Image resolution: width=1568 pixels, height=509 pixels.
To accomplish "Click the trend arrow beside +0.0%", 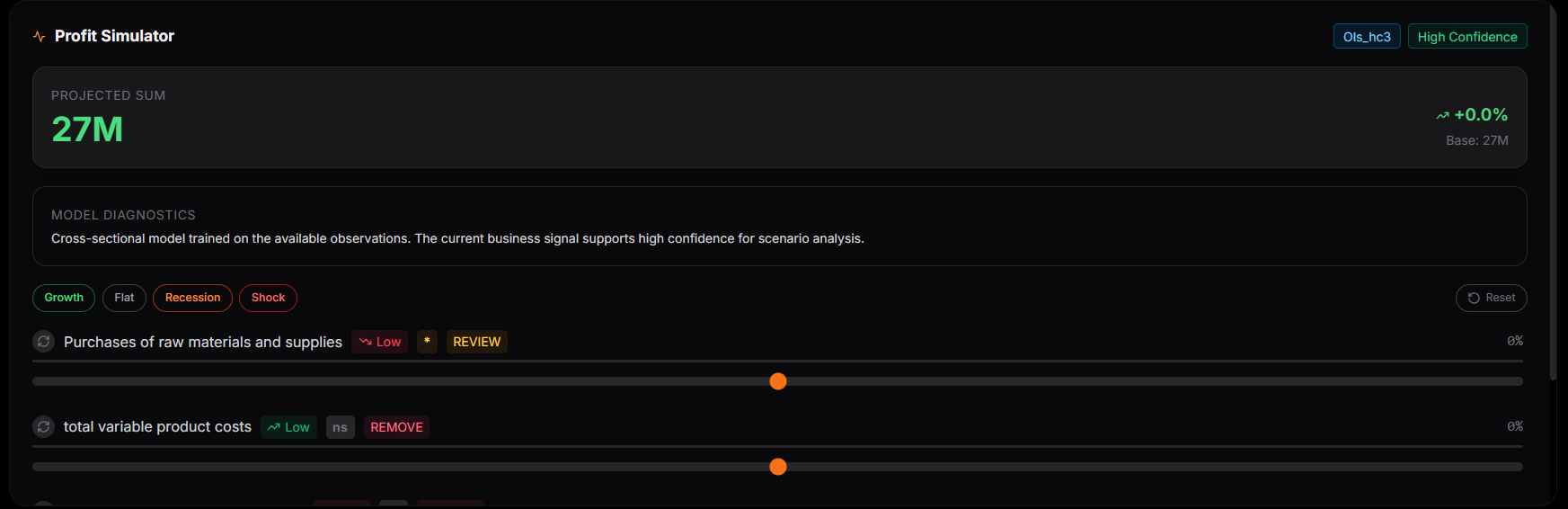I will (1442, 115).
